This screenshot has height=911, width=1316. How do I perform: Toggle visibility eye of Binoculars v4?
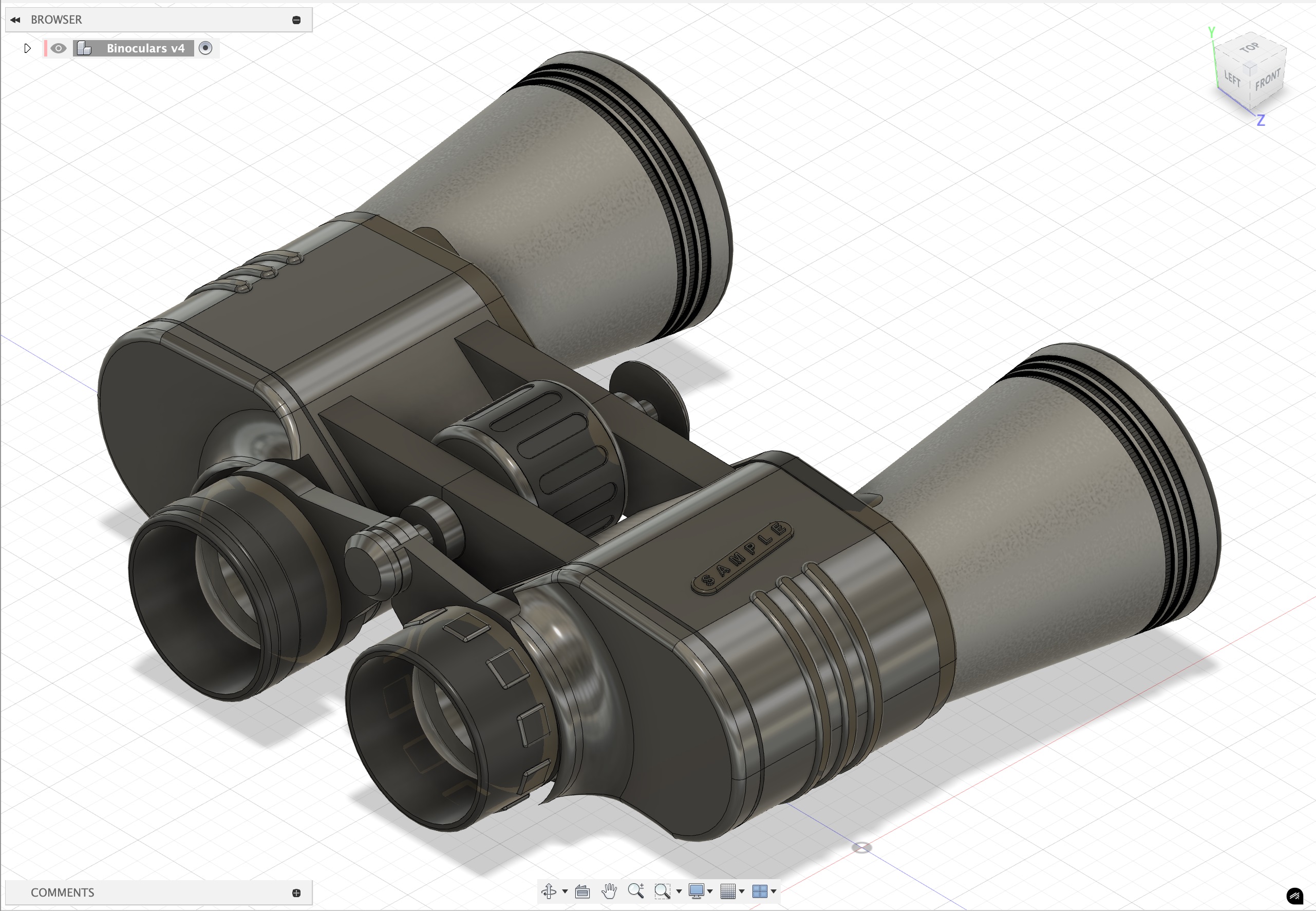[58, 48]
